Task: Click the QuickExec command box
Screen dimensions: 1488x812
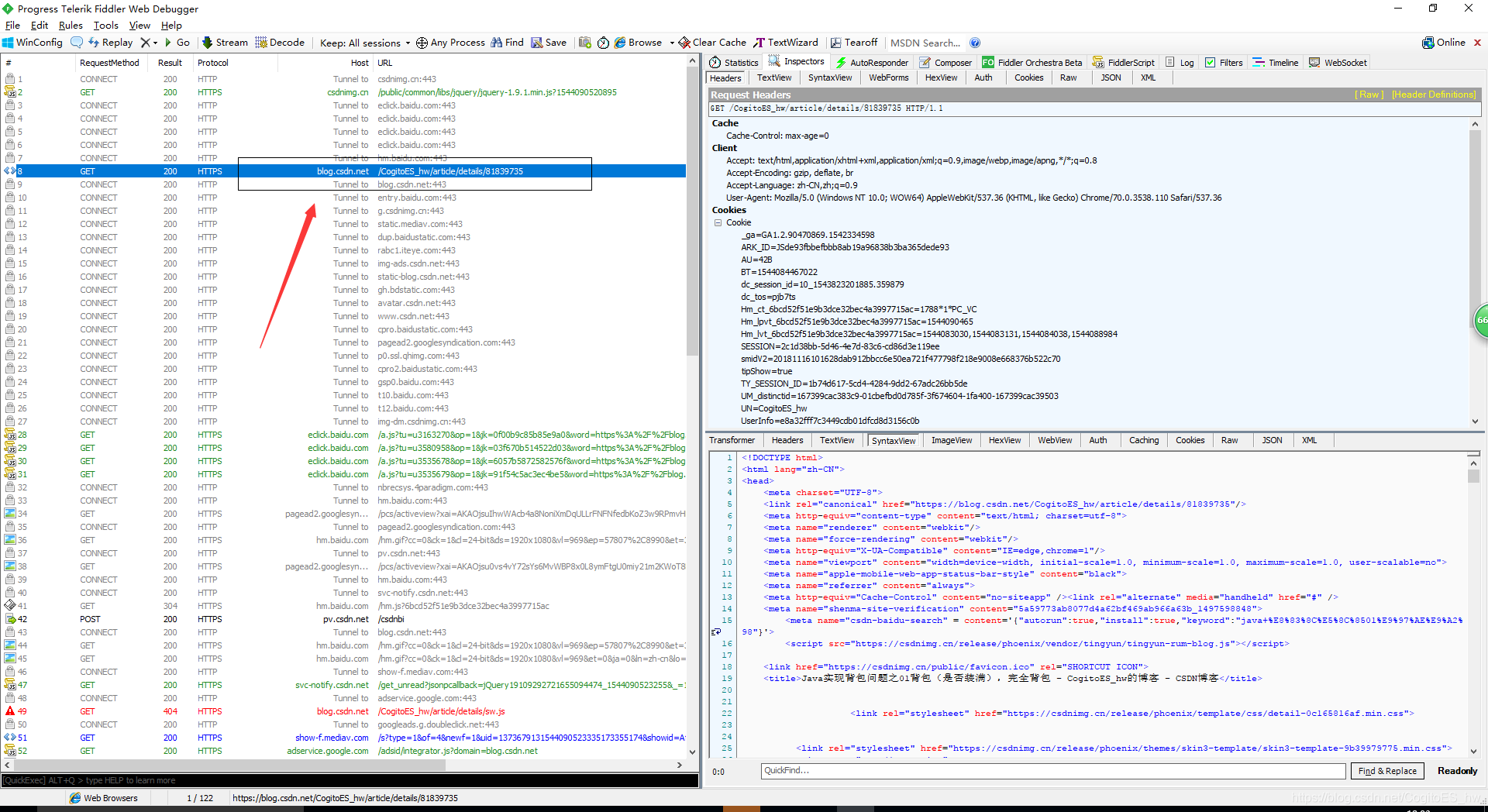Action: click(x=349, y=780)
